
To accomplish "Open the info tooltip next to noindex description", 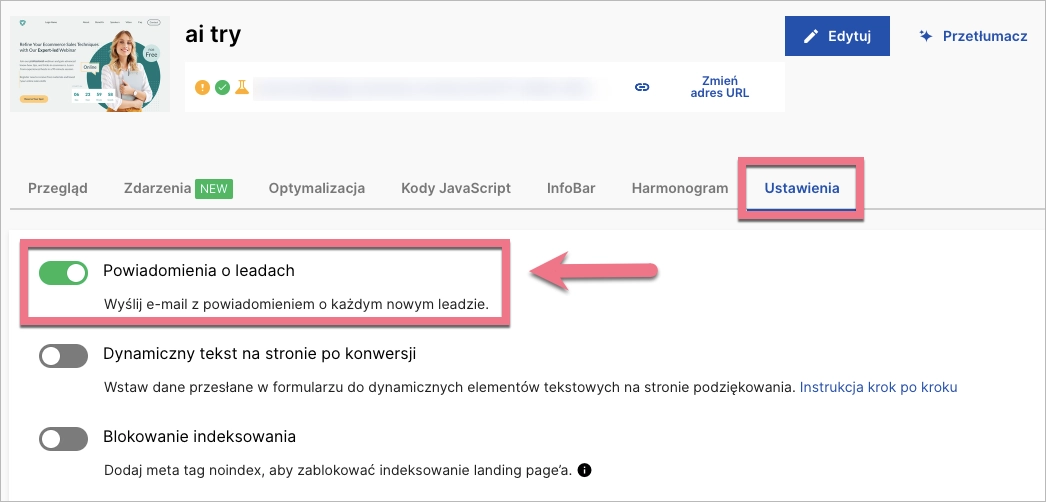I will (x=584, y=469).
